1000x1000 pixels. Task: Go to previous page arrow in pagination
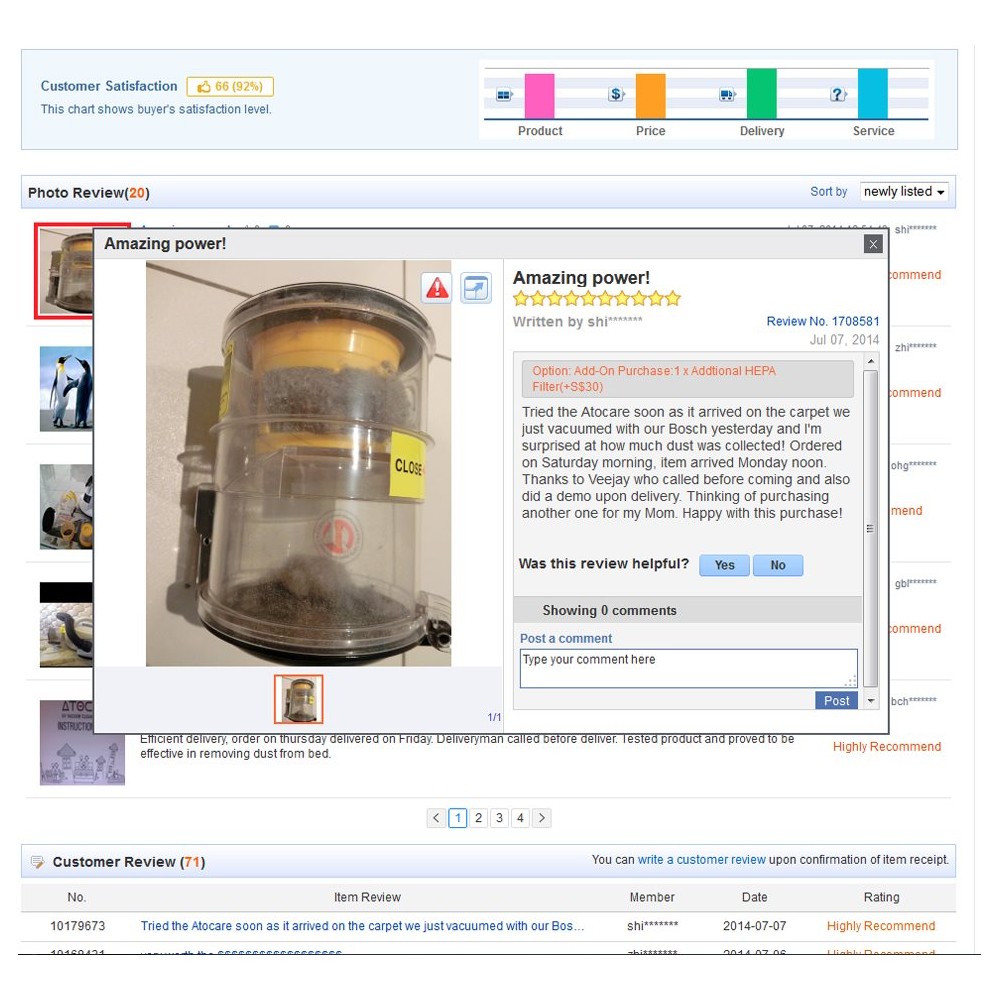[436, 818]
